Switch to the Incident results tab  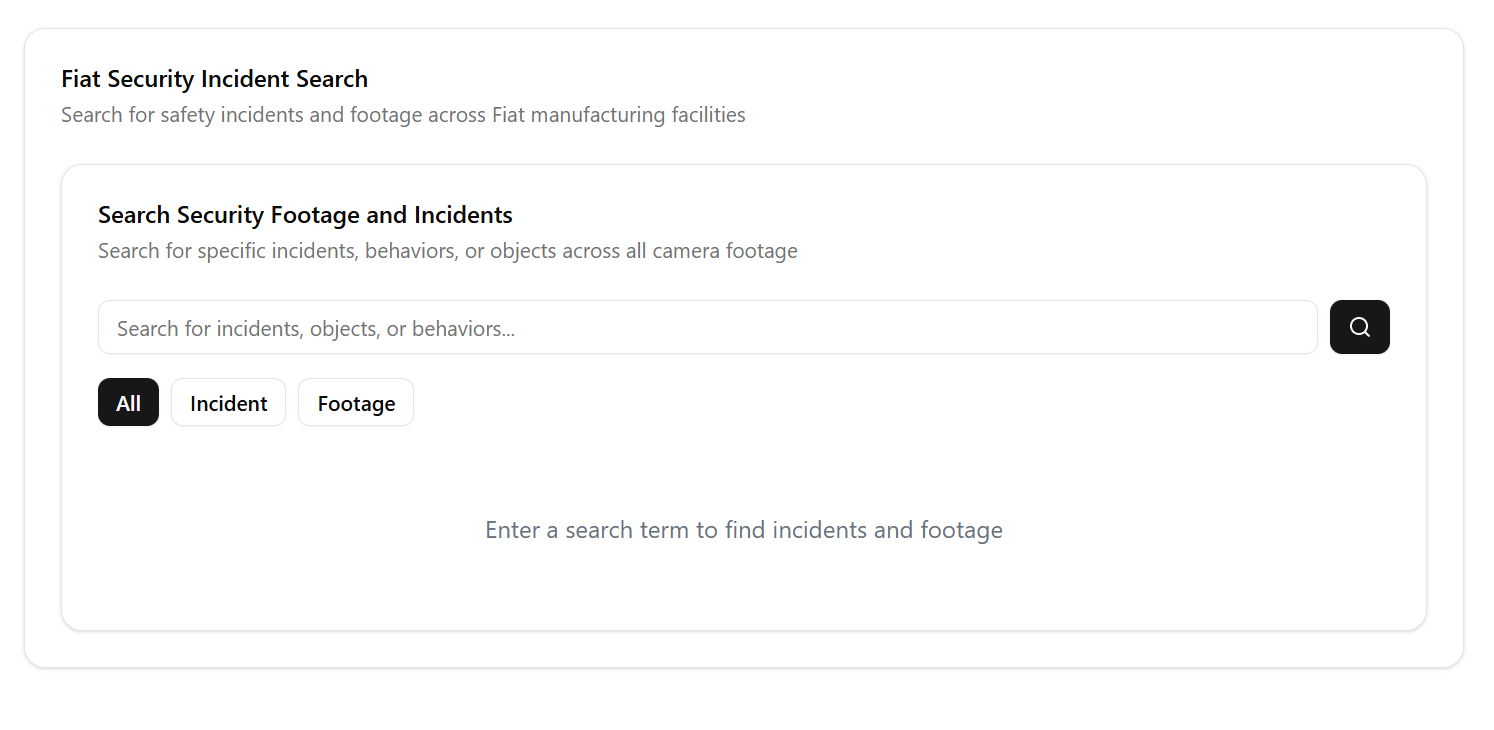tap(228, 402)
